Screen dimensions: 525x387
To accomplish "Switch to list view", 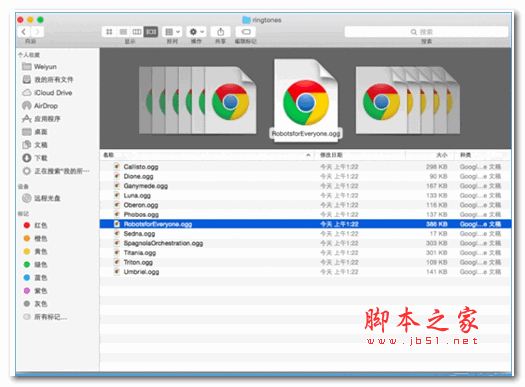I will [x=123, y=32].
